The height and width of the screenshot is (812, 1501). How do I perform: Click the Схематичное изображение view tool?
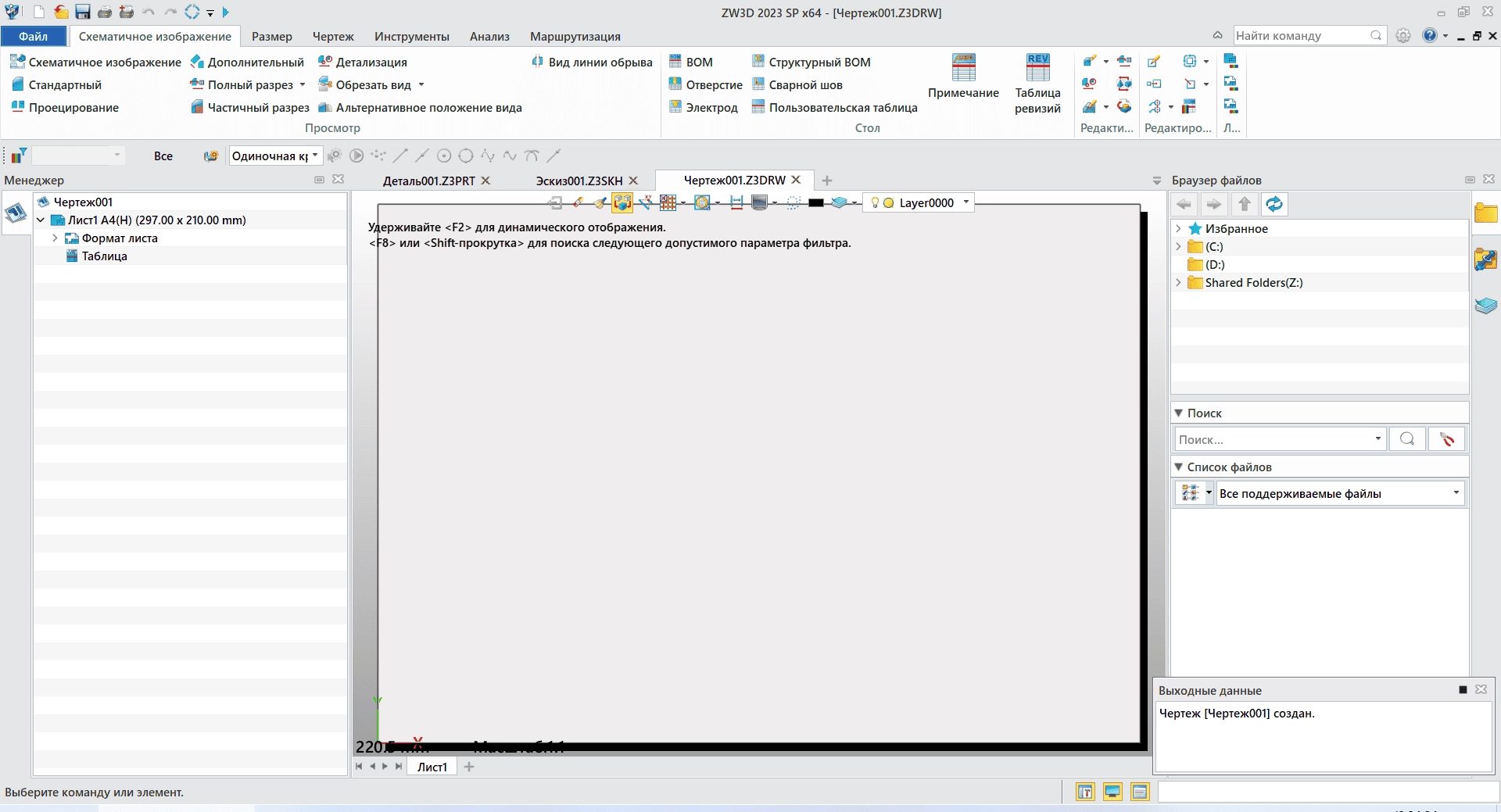(95, 62)
